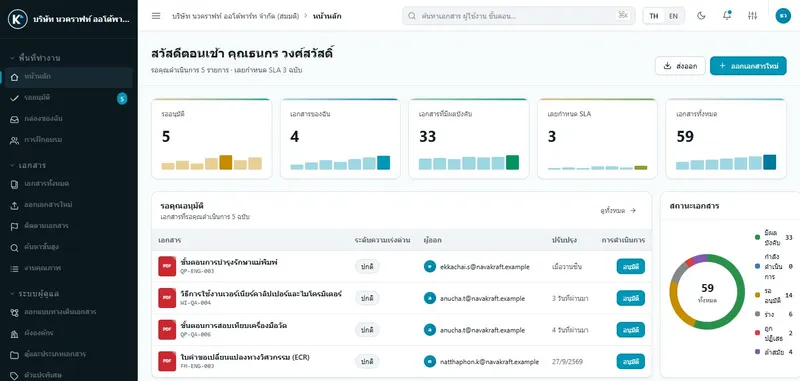Viewport: 800px width, 381px height.
Task: Click the view-all arrow link in approvals panel
Action: 618,210
